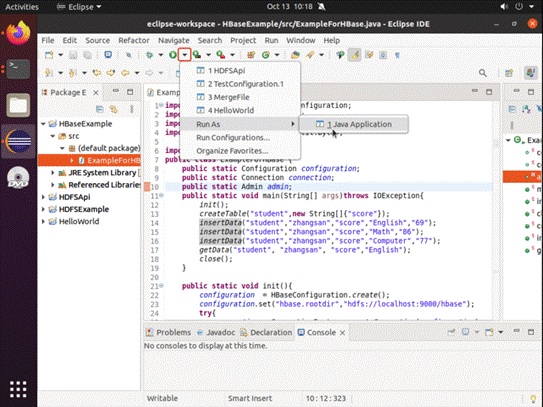Viewport: 543px width, 407px height.
Task: Click the Open Task pencil icon
Action: click(x=310, y=55)
